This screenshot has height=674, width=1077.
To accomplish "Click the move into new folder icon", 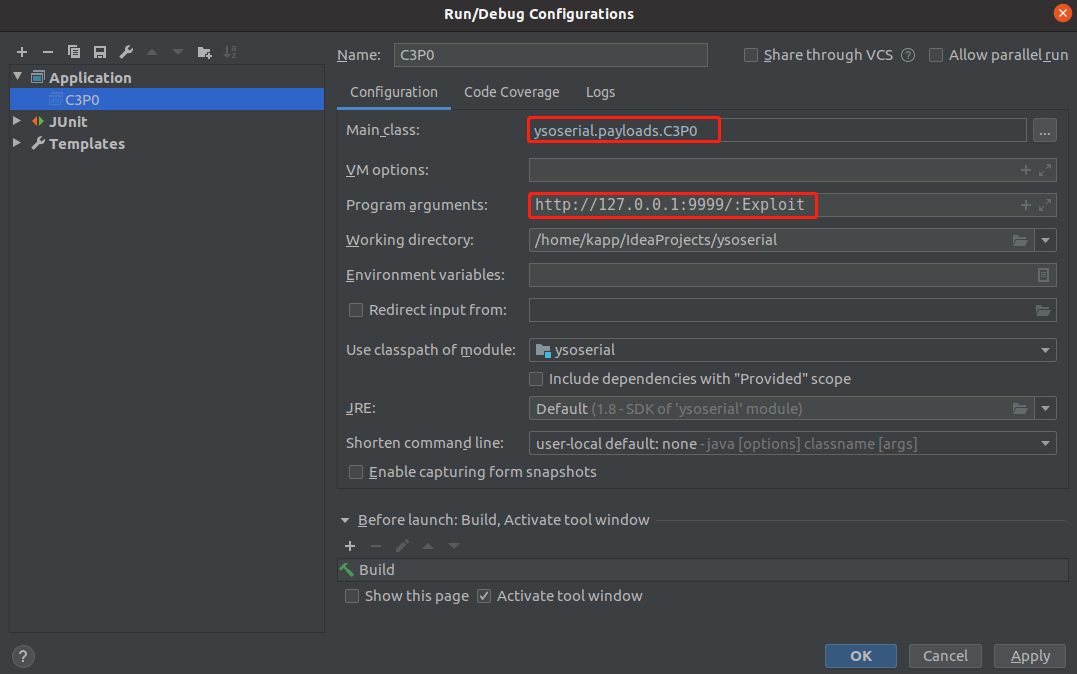I will pos(205,52).
